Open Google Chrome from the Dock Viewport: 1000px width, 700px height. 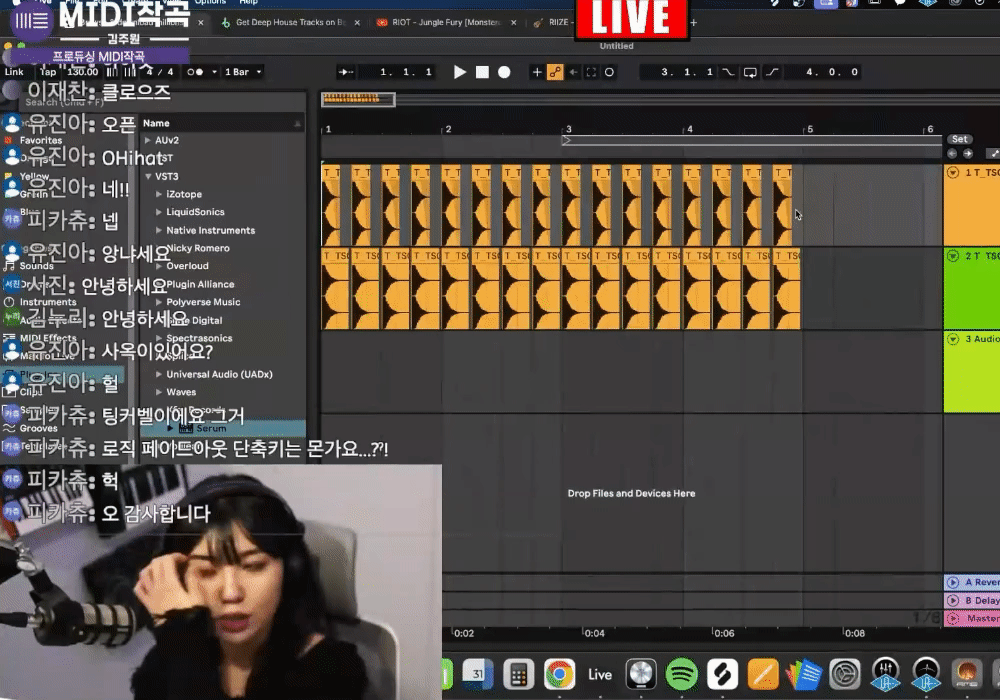[559, 674]
